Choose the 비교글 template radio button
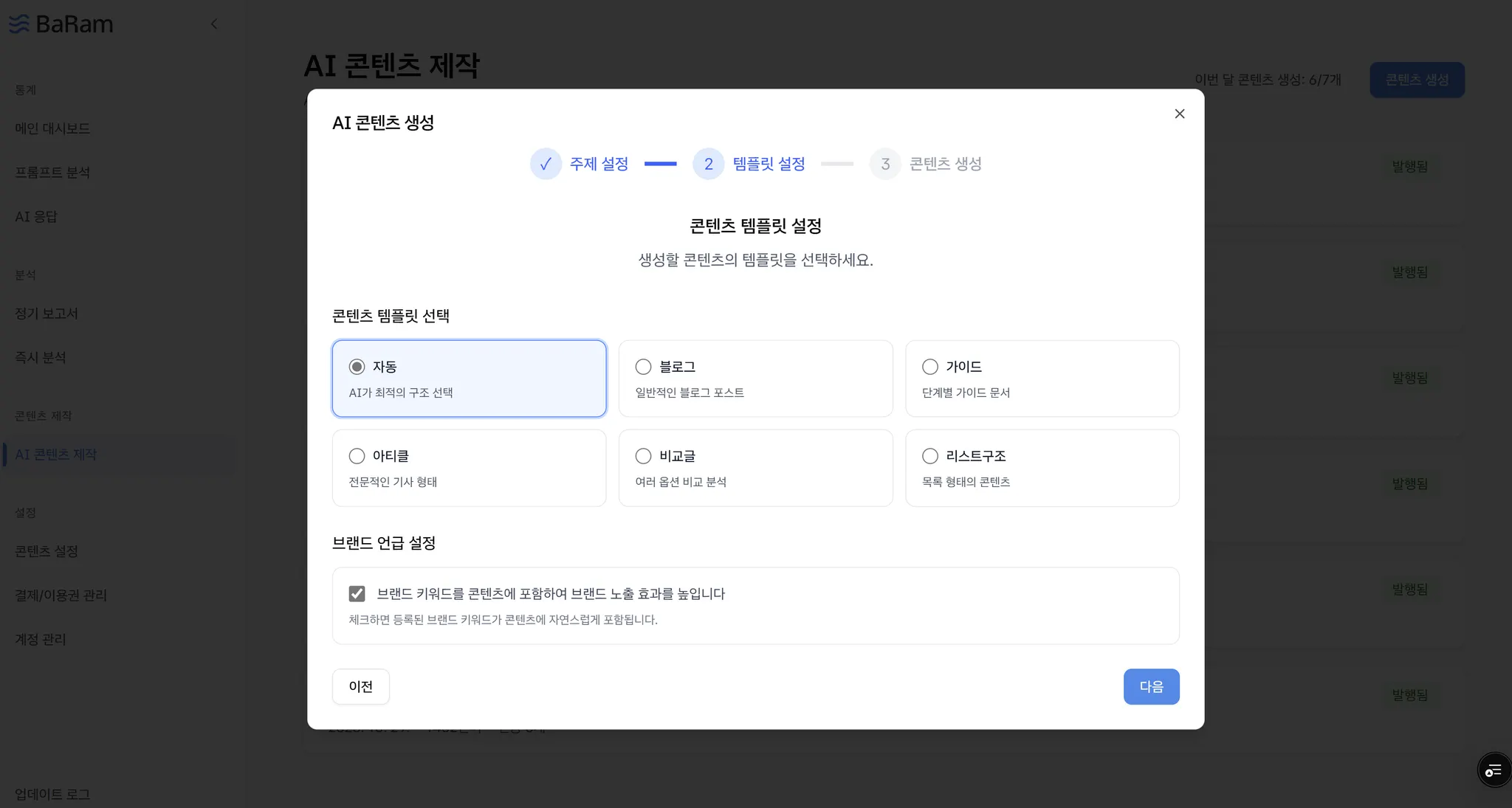Viewport: 1512px width, 808px height. [643, 456]
